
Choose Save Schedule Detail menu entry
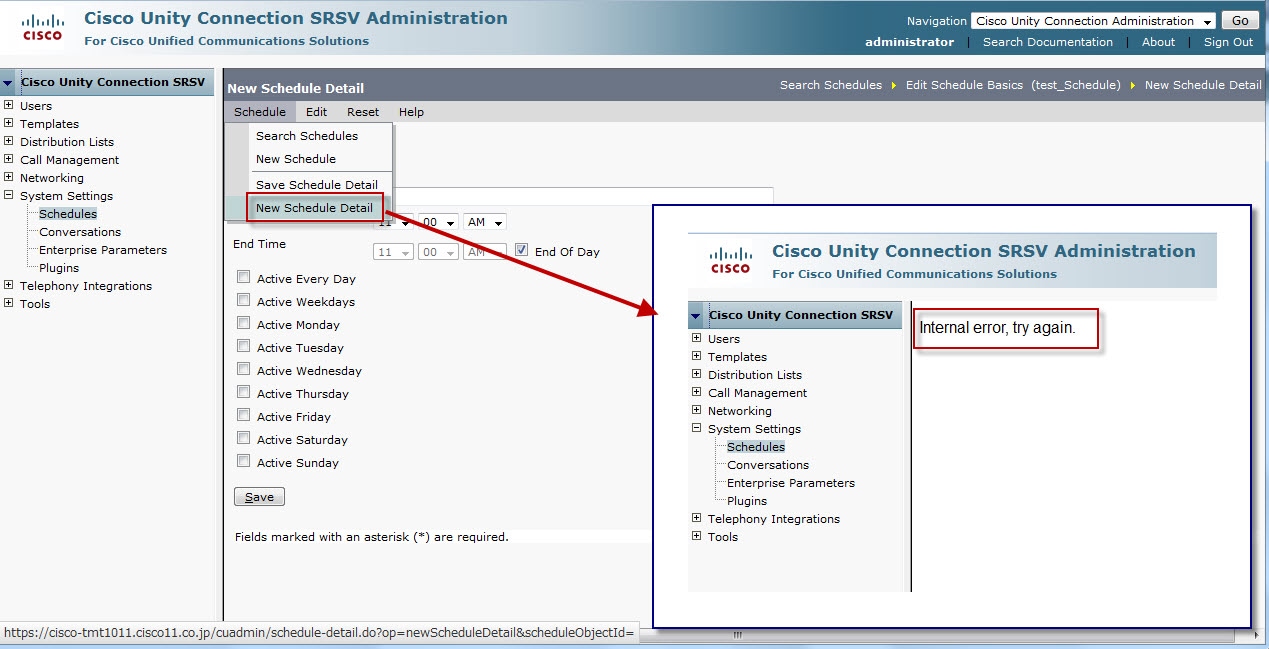pyautogui.click(x=317, y=185)
